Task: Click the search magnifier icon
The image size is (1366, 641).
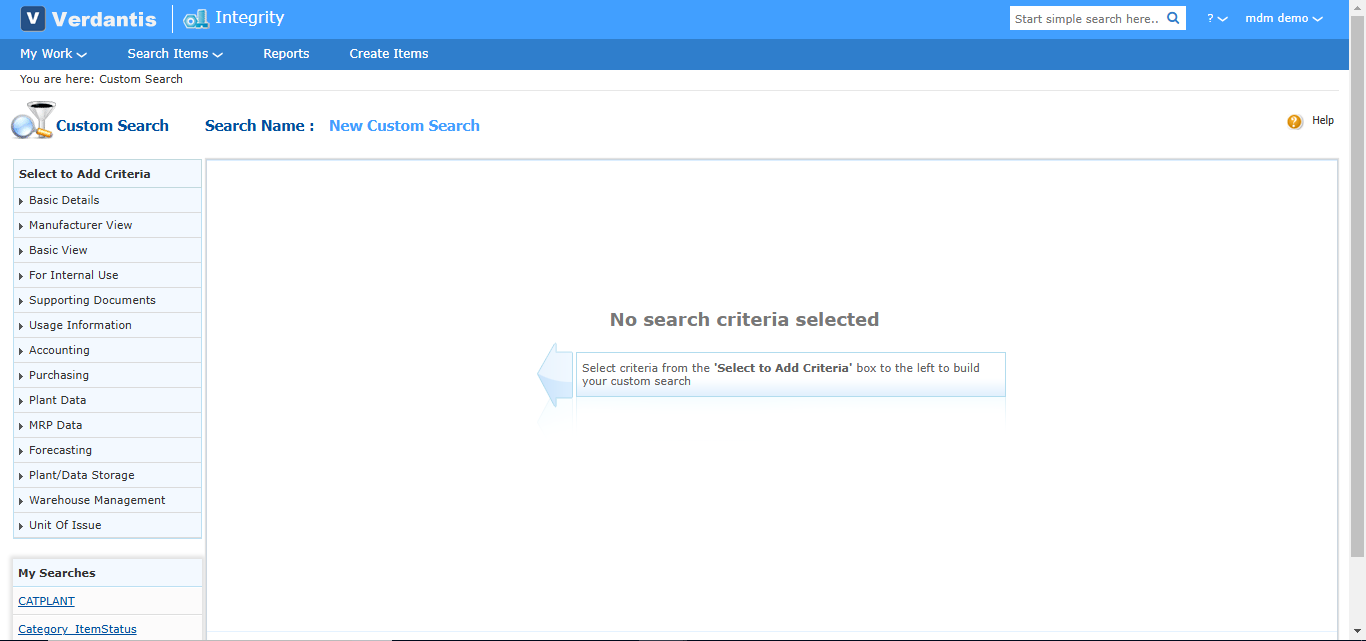Action: [x=1173, y=18]
